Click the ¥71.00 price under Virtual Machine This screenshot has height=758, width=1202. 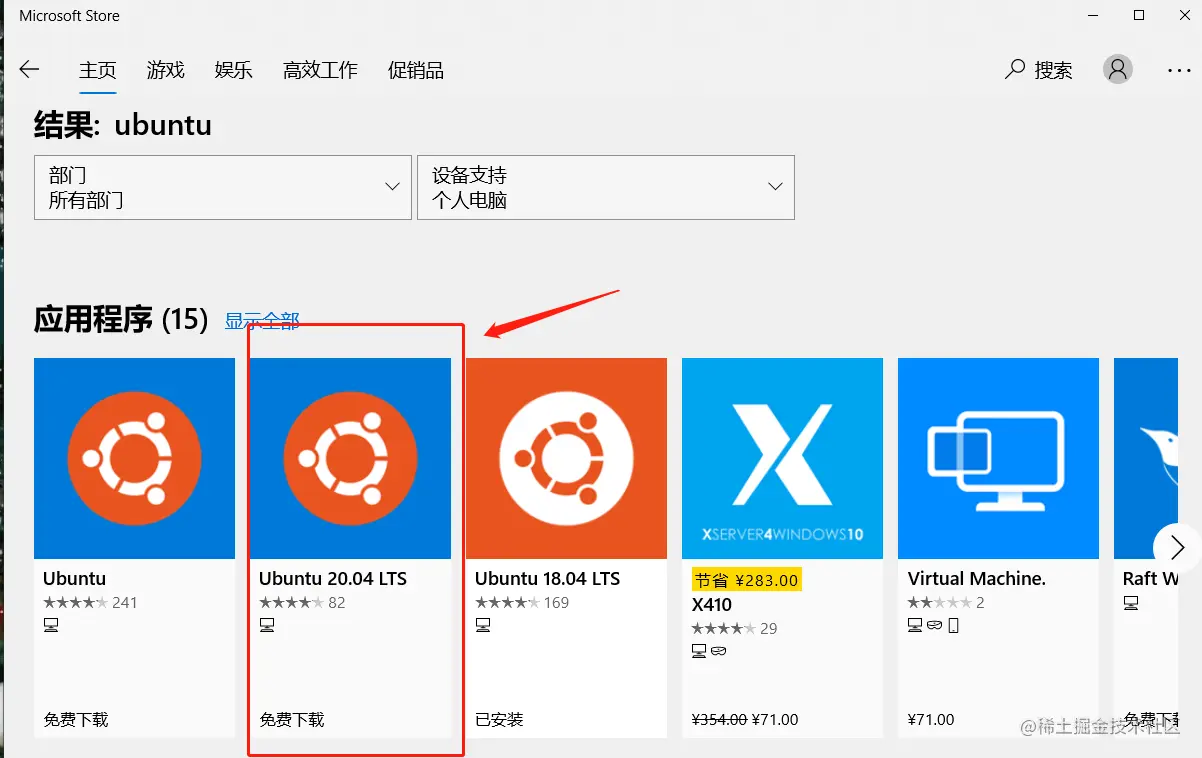click(x=931, y=719)
